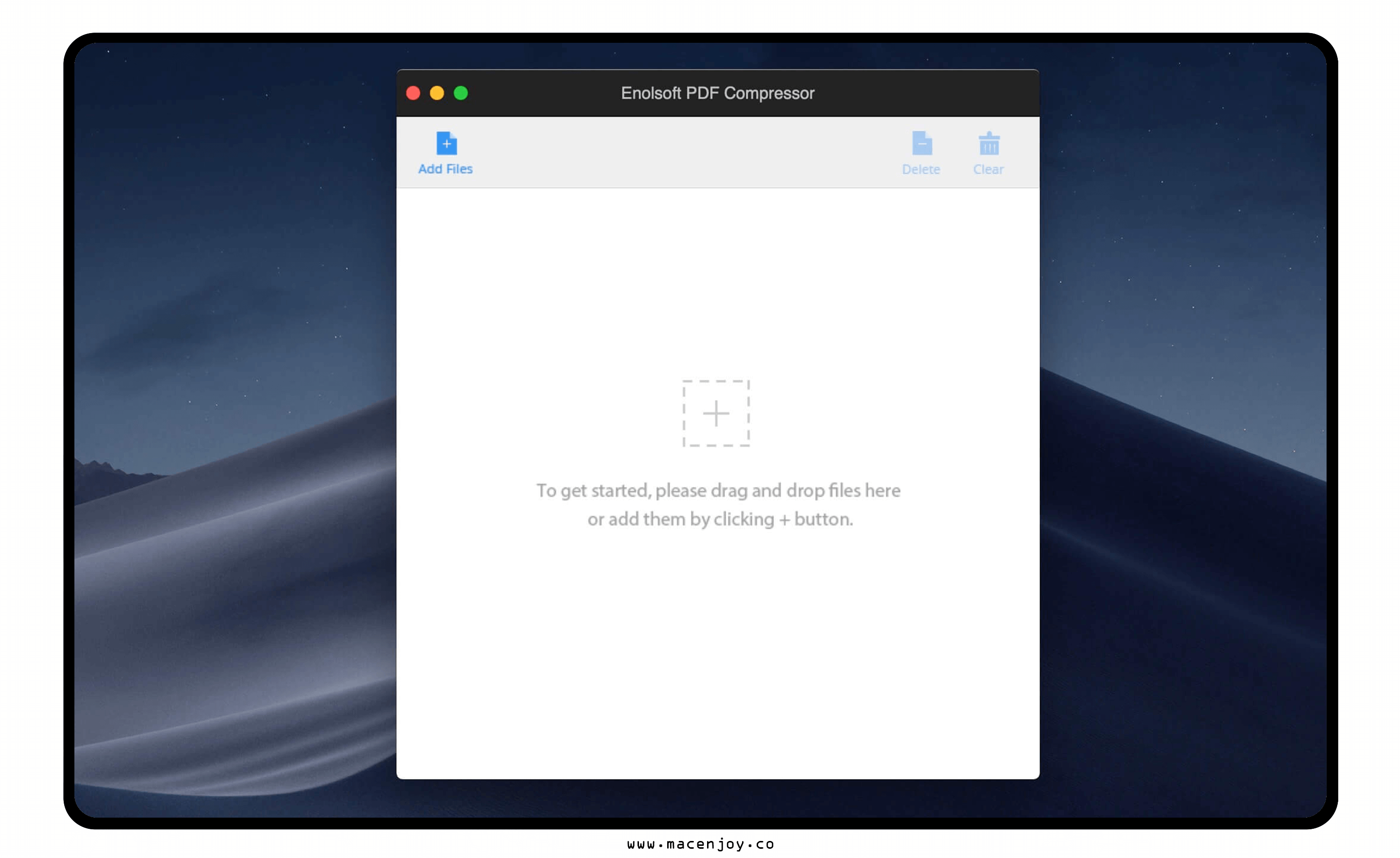Maximize the window with green button
The width and height of the screenshot is (1400, 858).
461,93
